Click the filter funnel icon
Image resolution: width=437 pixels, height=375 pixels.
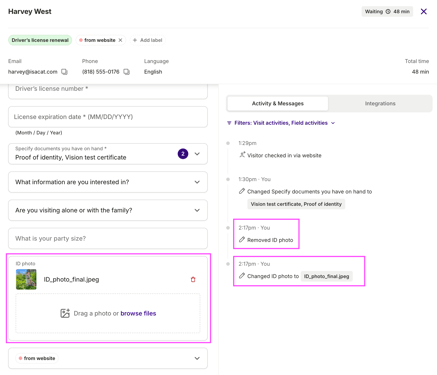[229, 123]
